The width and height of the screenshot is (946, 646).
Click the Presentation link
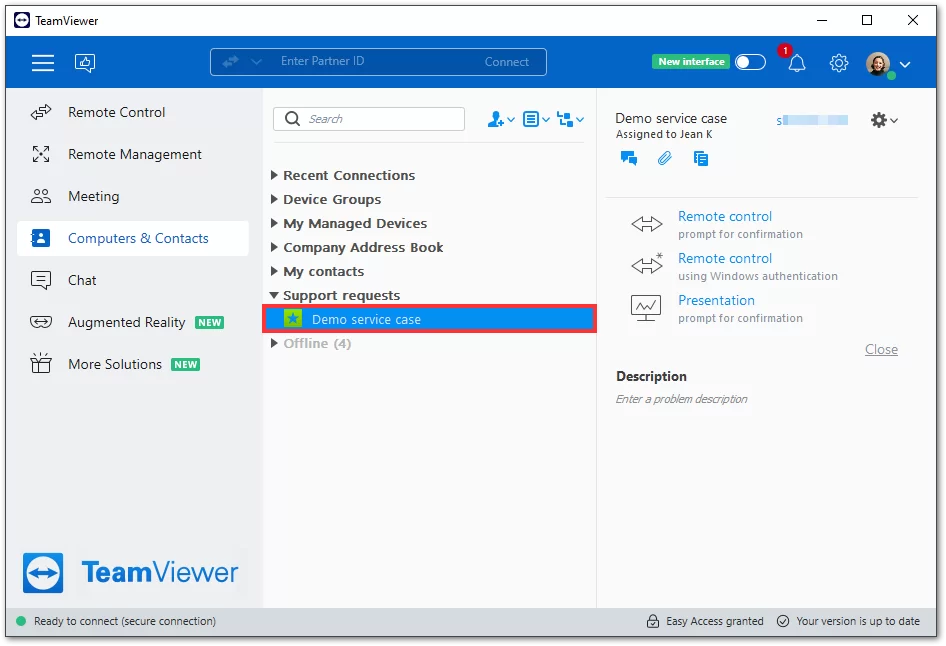click(x=716, y=300)
